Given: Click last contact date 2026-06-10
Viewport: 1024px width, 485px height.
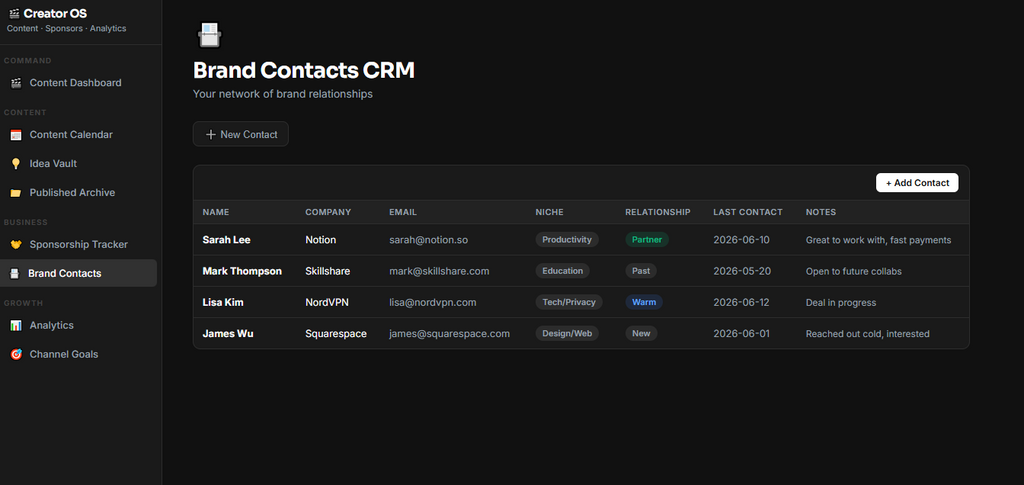Looking at the screenshot, I should (741, 240).
